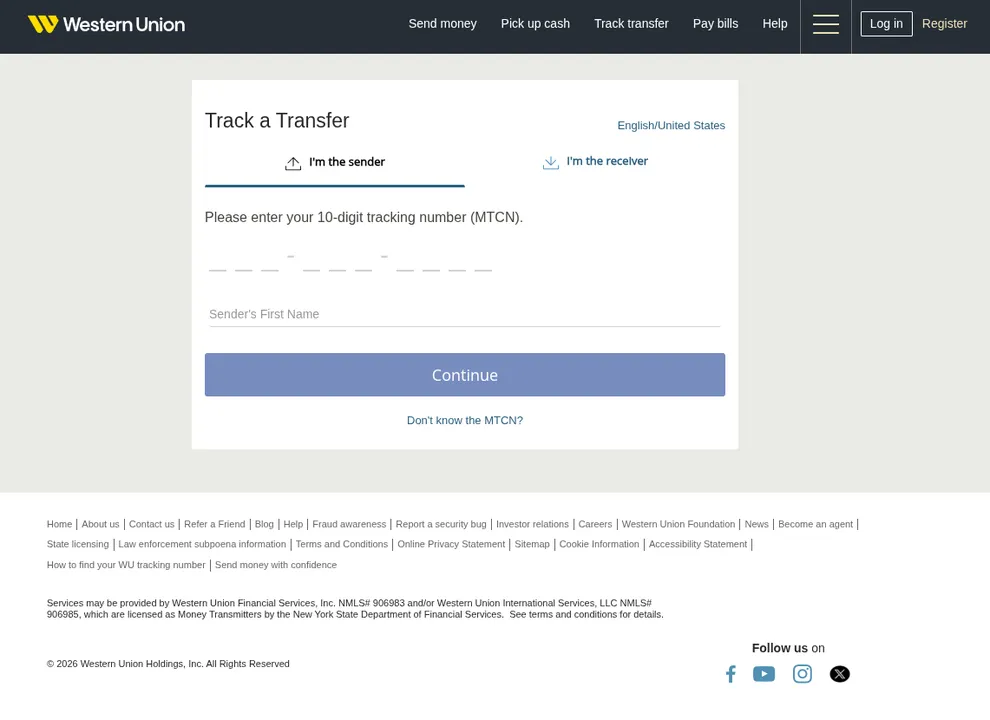Open Accessibility Statement link

(698, 544)
